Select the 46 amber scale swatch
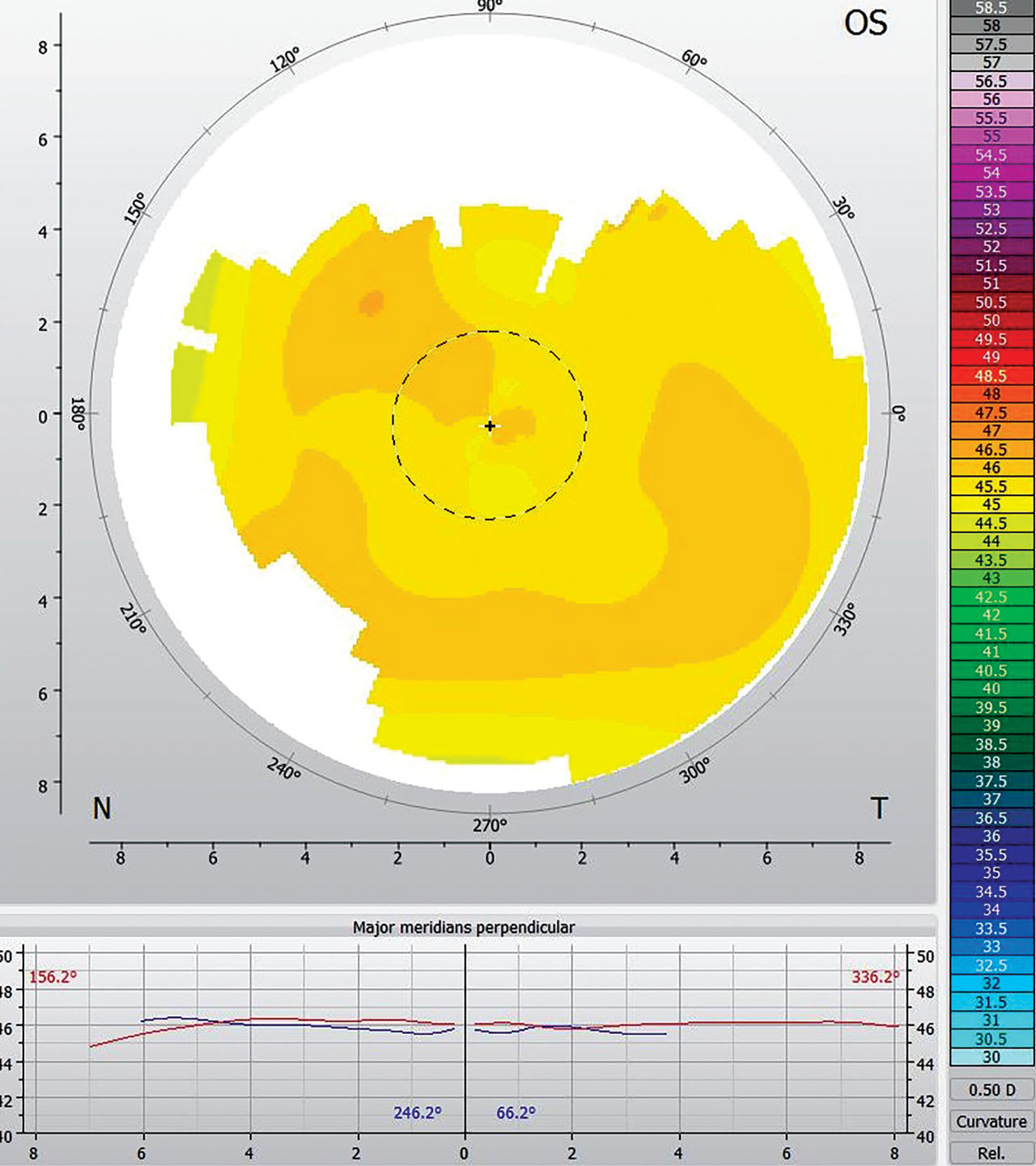This screenshot has height=1166, width=1036. coord(991,468)
